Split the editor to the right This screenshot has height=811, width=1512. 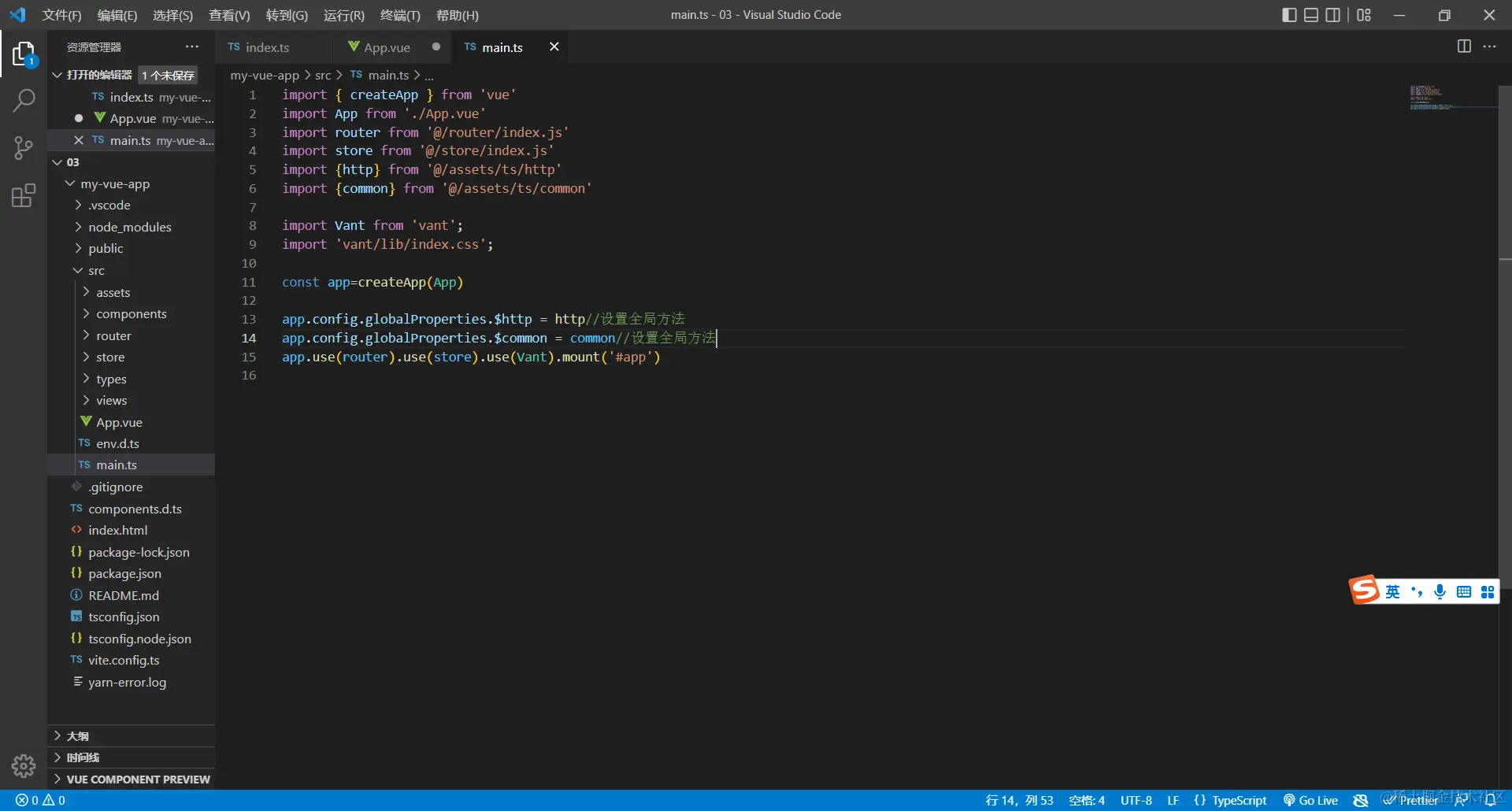coord(1464,46)
